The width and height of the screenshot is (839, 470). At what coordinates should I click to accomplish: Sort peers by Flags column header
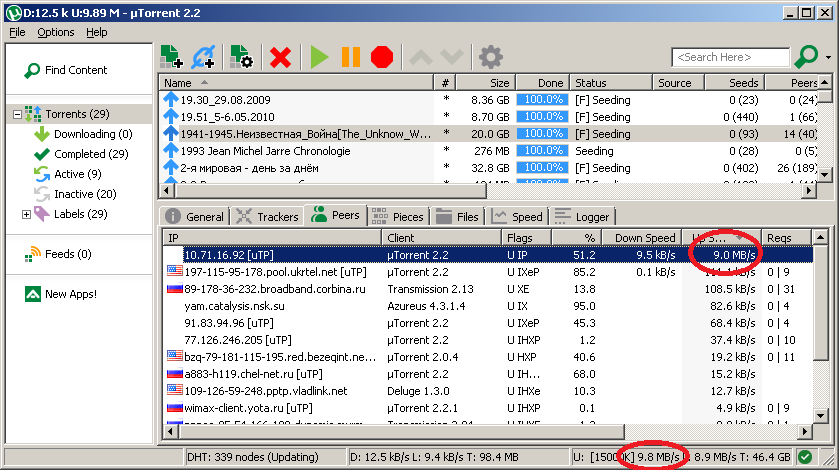click(x=527, y=238)
